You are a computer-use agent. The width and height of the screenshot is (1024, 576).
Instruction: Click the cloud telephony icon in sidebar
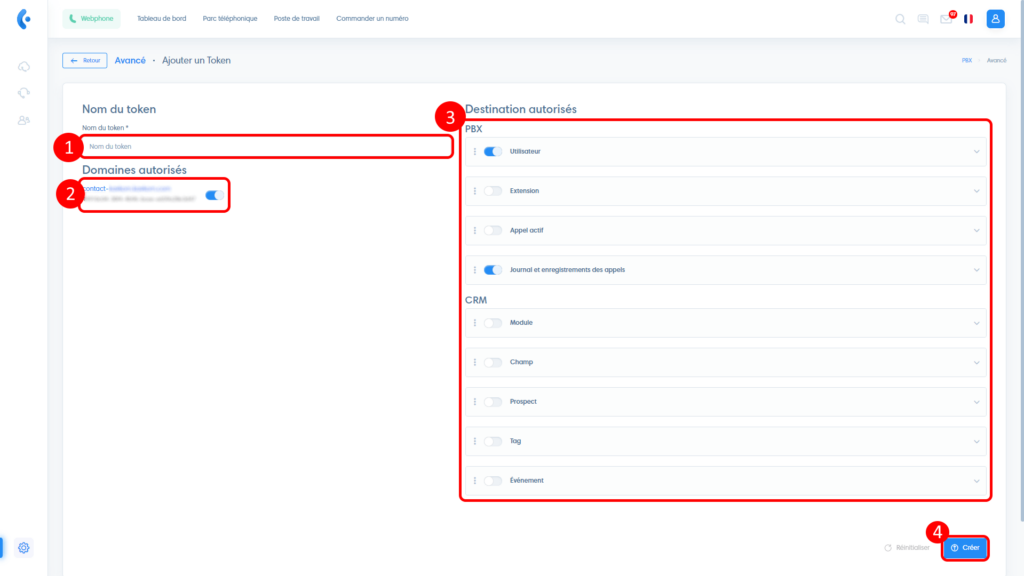pos(24,66)
